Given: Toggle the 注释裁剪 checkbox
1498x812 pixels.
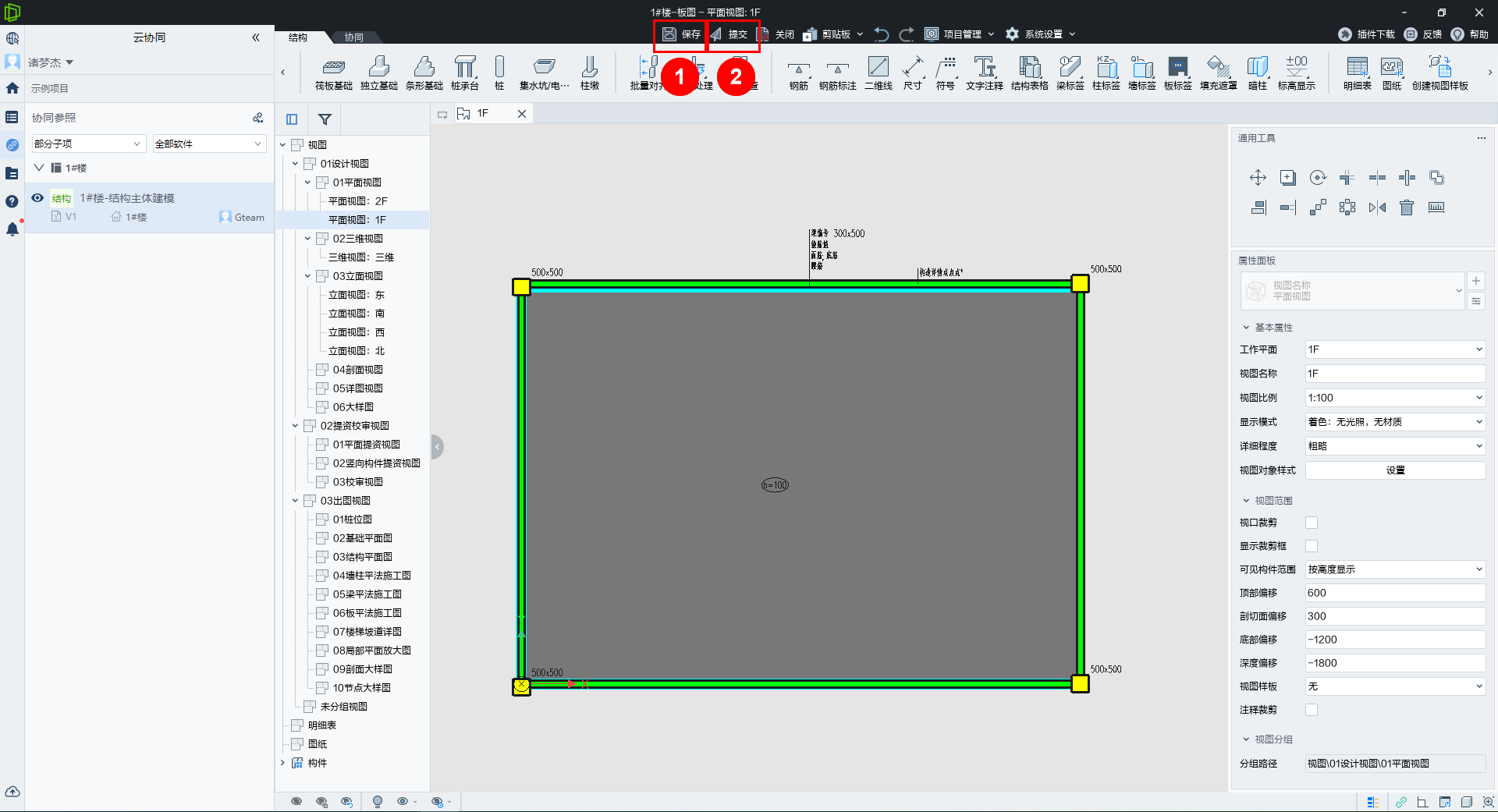Looking at the screenshot, I should tap(1312, 710).
